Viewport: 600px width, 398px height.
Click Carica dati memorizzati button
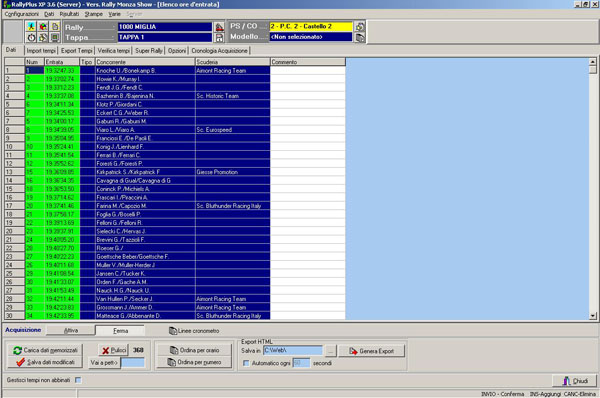(44, 350)
